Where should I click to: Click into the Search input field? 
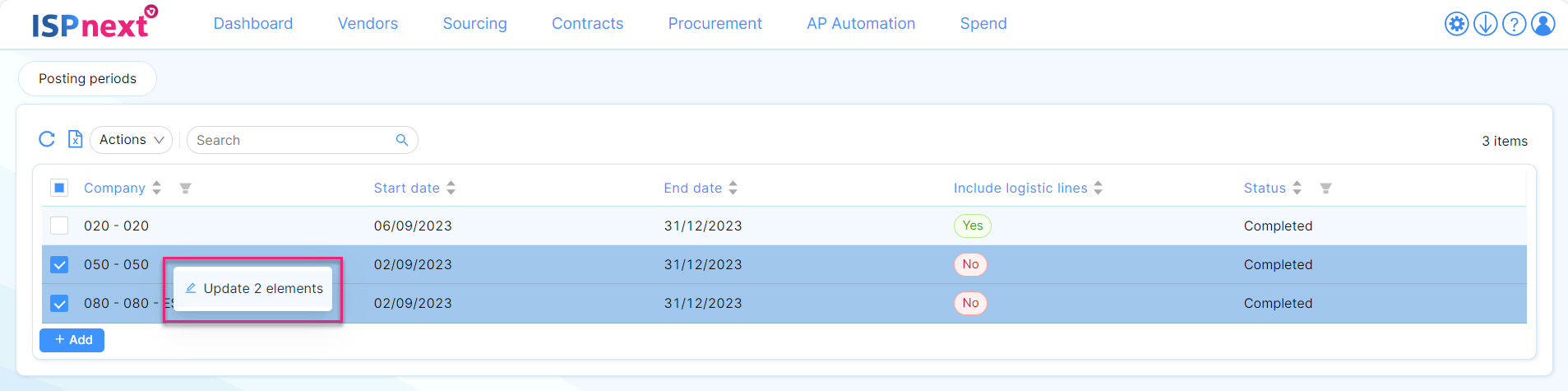click(292, 140)
